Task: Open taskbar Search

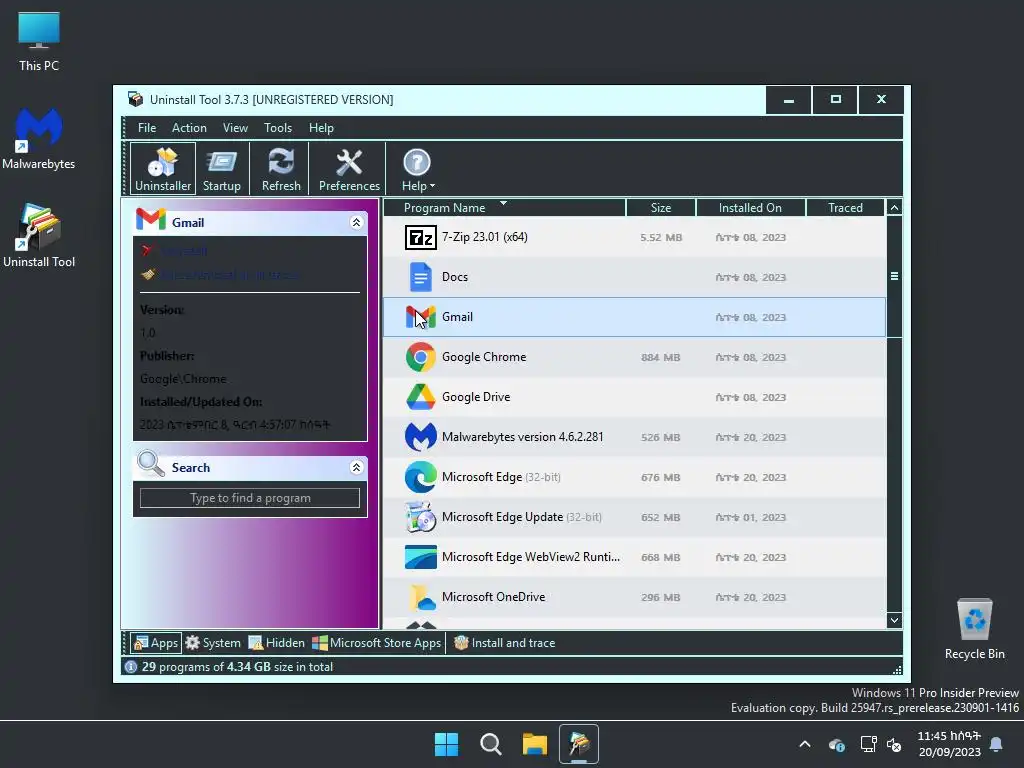Action: click(490, 744)
